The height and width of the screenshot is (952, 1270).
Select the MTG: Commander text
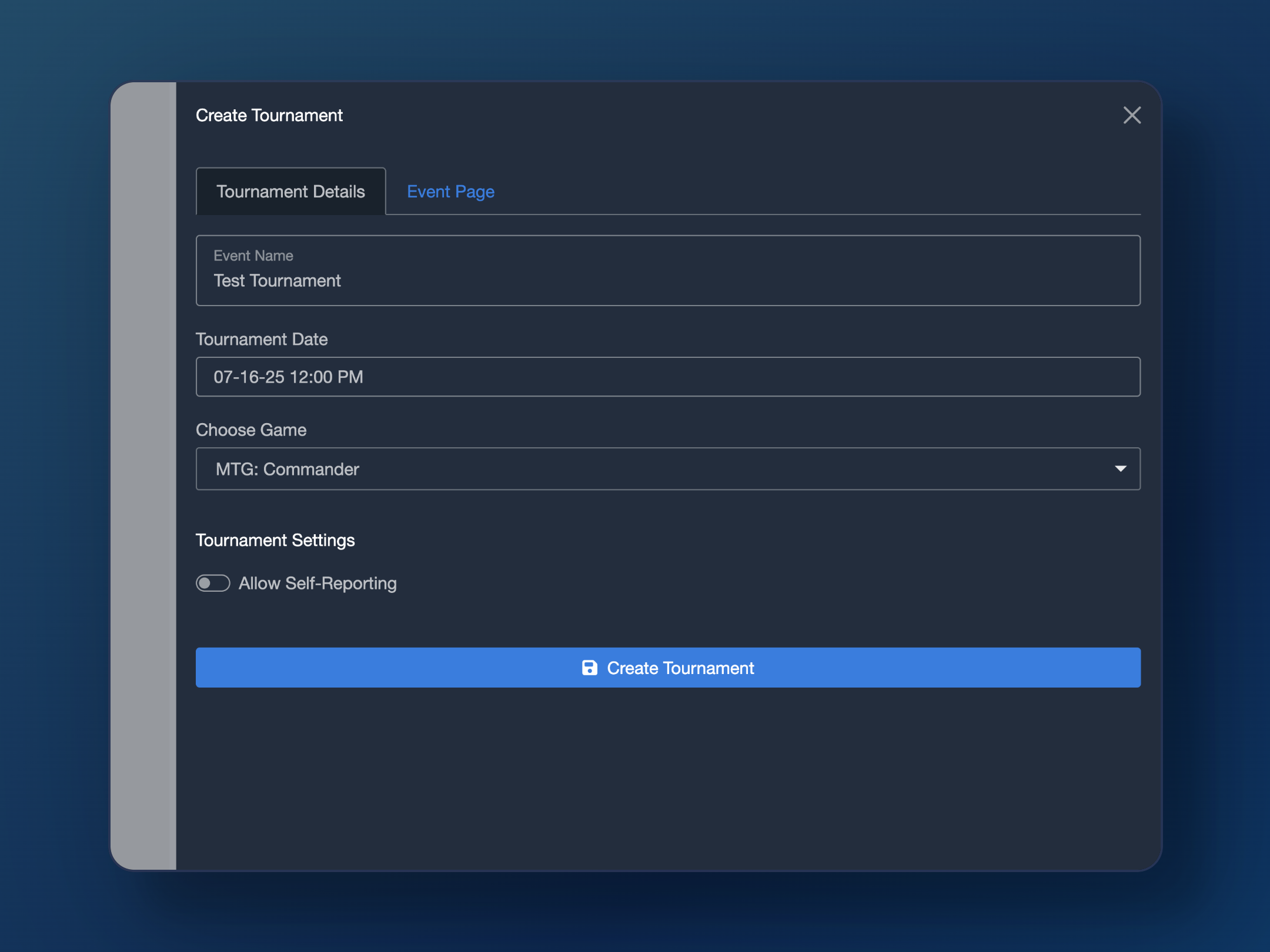[x=287, y=469]
